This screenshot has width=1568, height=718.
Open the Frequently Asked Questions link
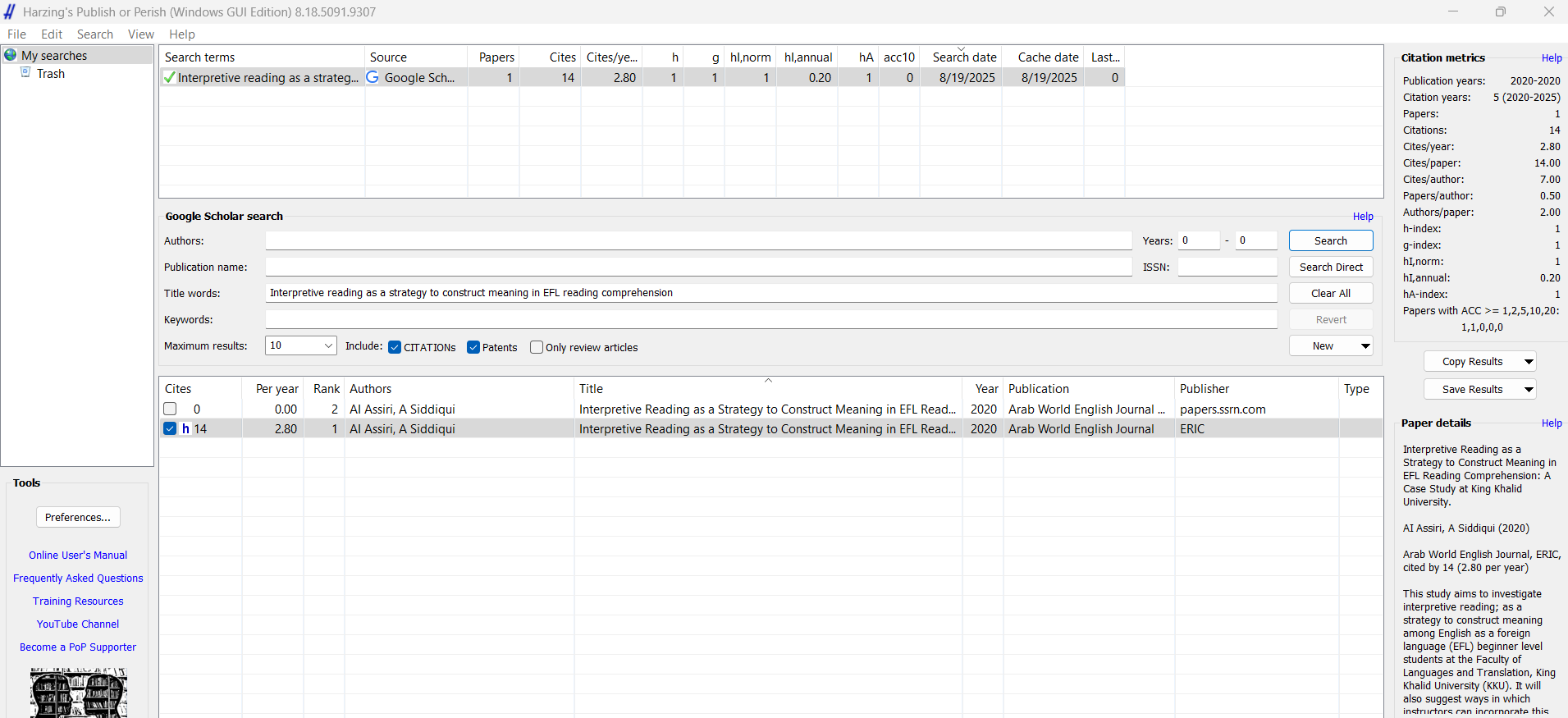[78, 579]
